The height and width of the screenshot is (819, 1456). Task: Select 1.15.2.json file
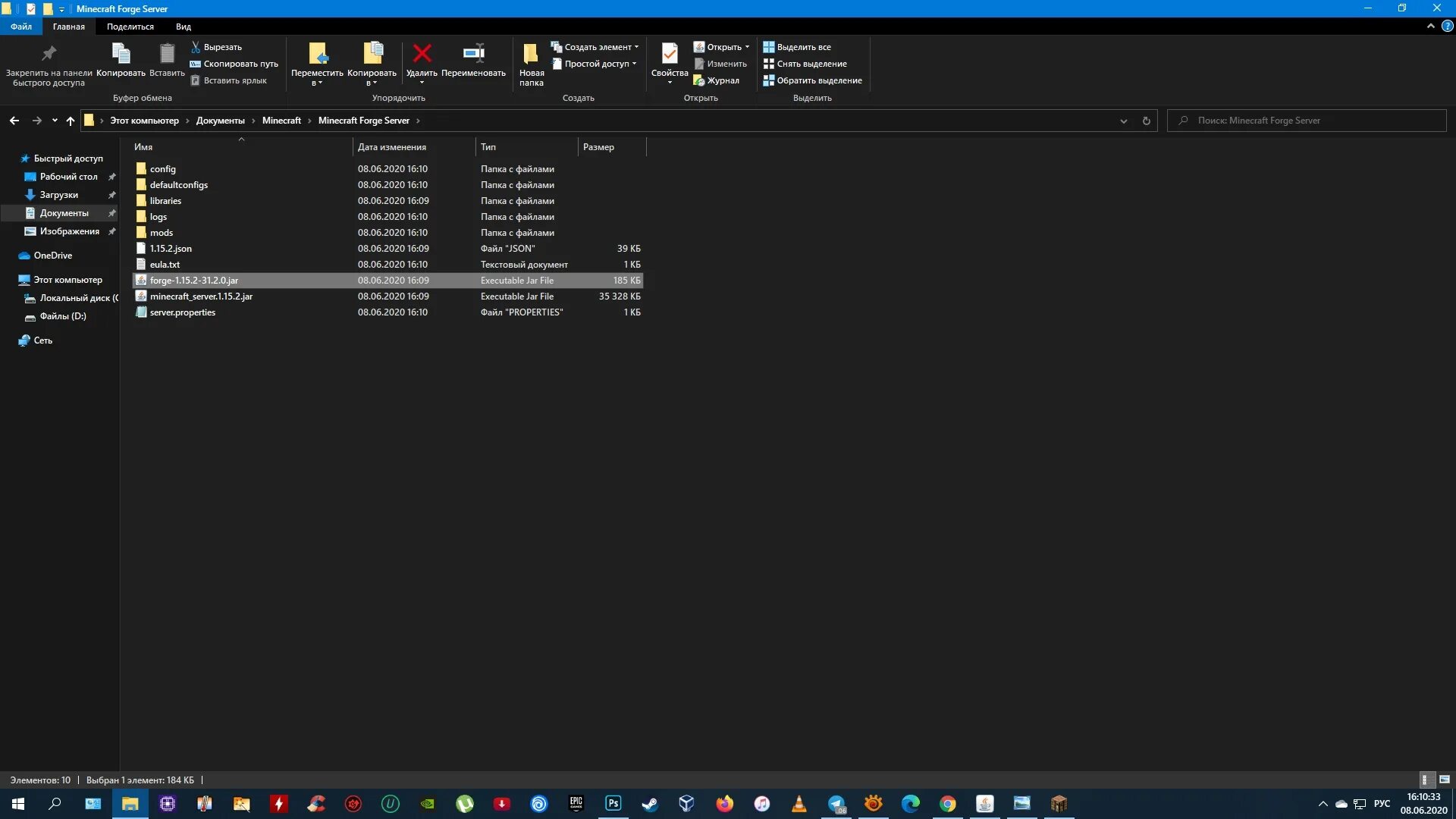click(x=388, y=249)
